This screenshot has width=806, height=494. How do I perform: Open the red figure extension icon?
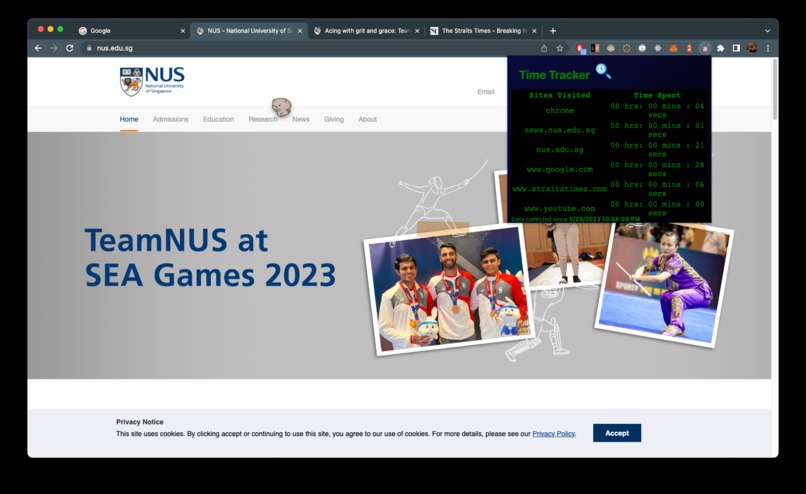(689, 48)
